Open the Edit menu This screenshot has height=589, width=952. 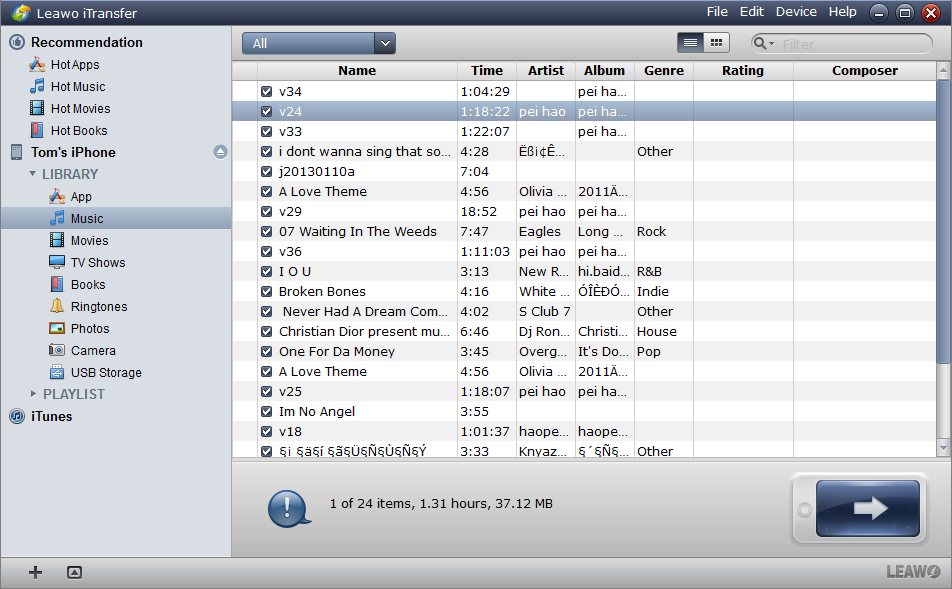752,12
